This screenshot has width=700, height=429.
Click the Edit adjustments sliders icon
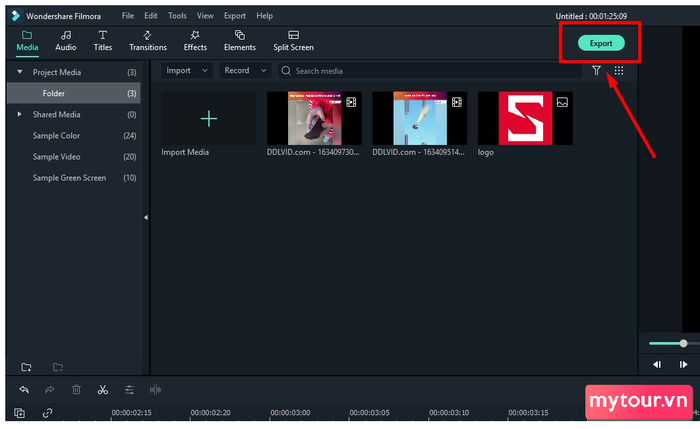[x=129, y=390]
